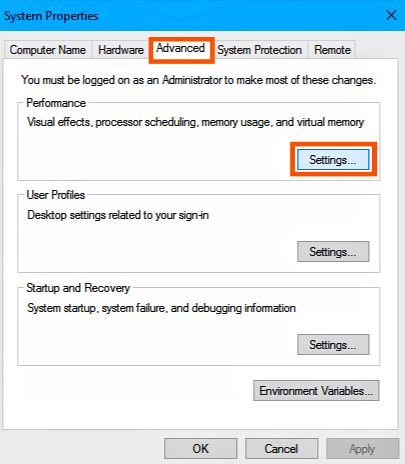This screenshot has height=464, width=405.
Task: Close the System Properties window
Action: [x=391, y=15]
